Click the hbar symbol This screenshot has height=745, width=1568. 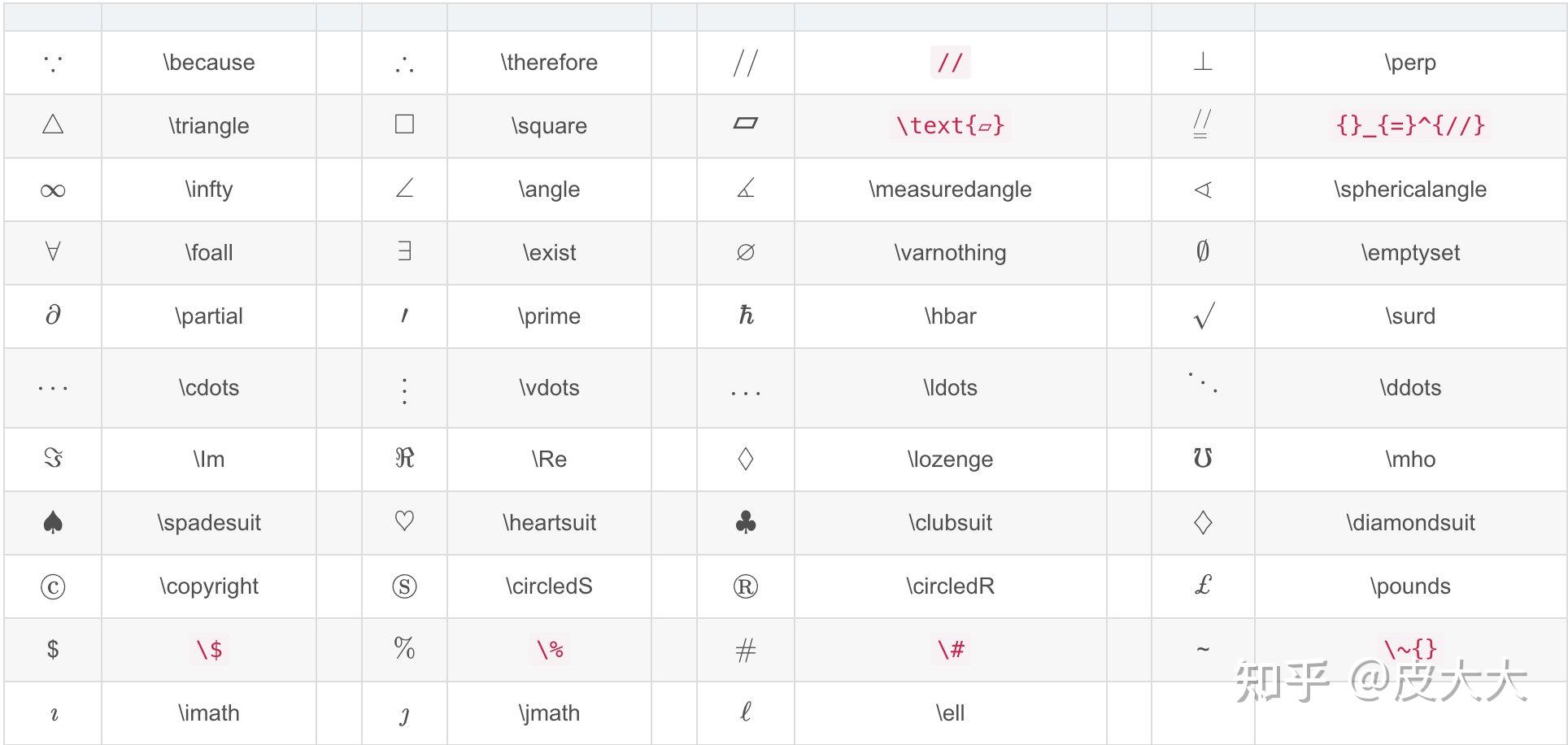coord(746,315)
